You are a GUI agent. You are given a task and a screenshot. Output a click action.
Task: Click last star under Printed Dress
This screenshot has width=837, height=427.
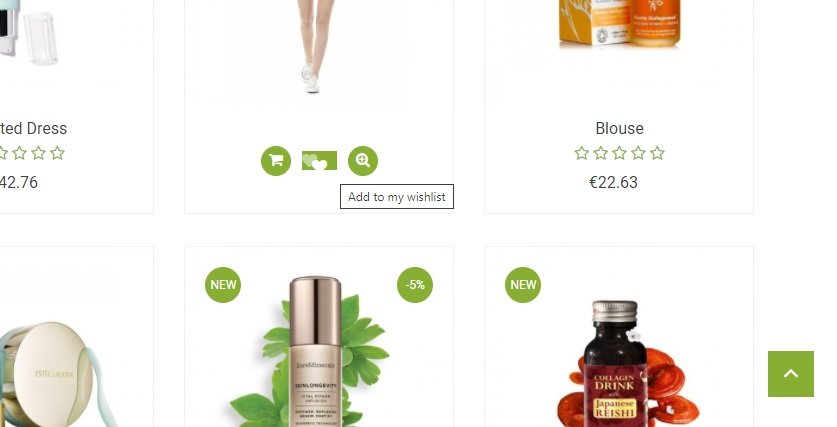pyautogui.click(x=57, y=154)
